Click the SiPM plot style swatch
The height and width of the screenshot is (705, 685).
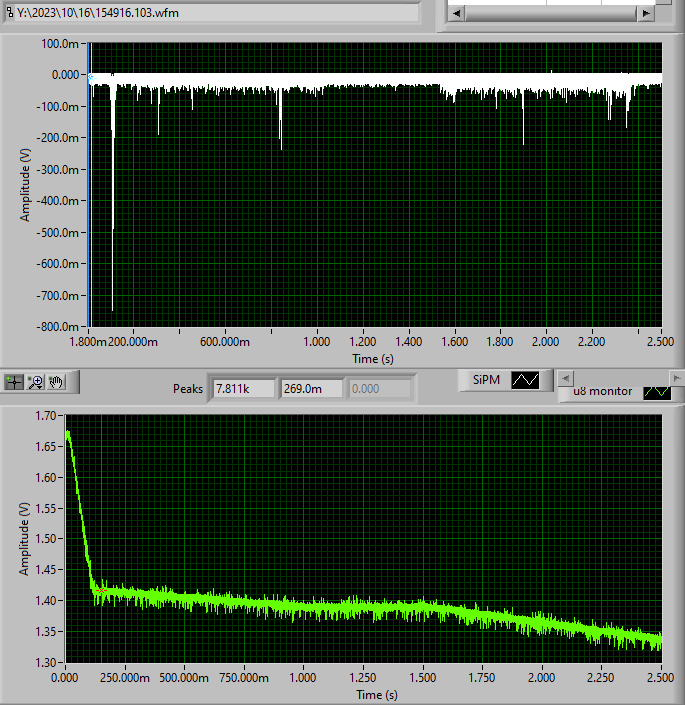pyautogui.click(x=525, y=380)
